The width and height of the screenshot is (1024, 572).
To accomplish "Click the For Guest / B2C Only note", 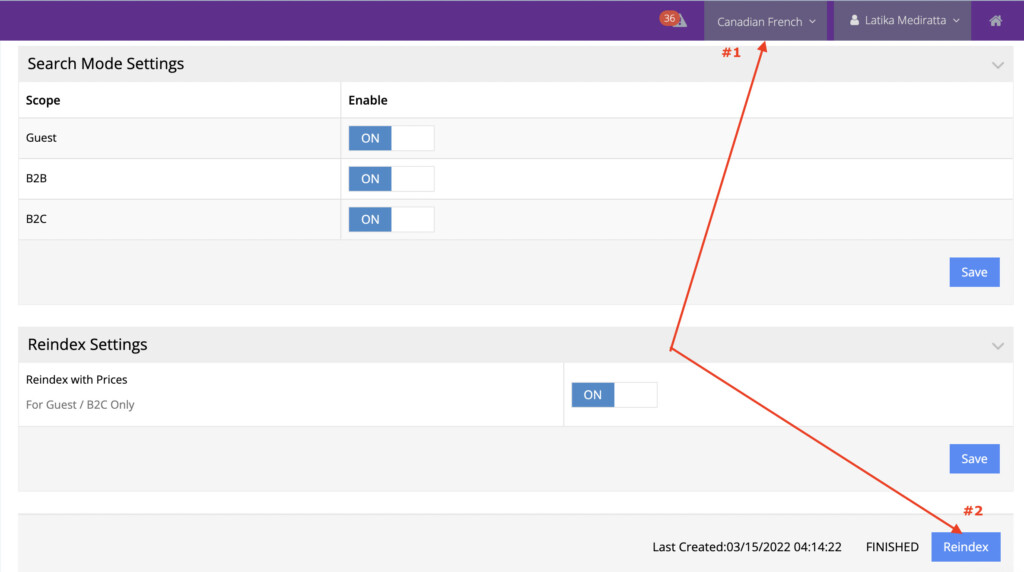I will tap(80, 405).
